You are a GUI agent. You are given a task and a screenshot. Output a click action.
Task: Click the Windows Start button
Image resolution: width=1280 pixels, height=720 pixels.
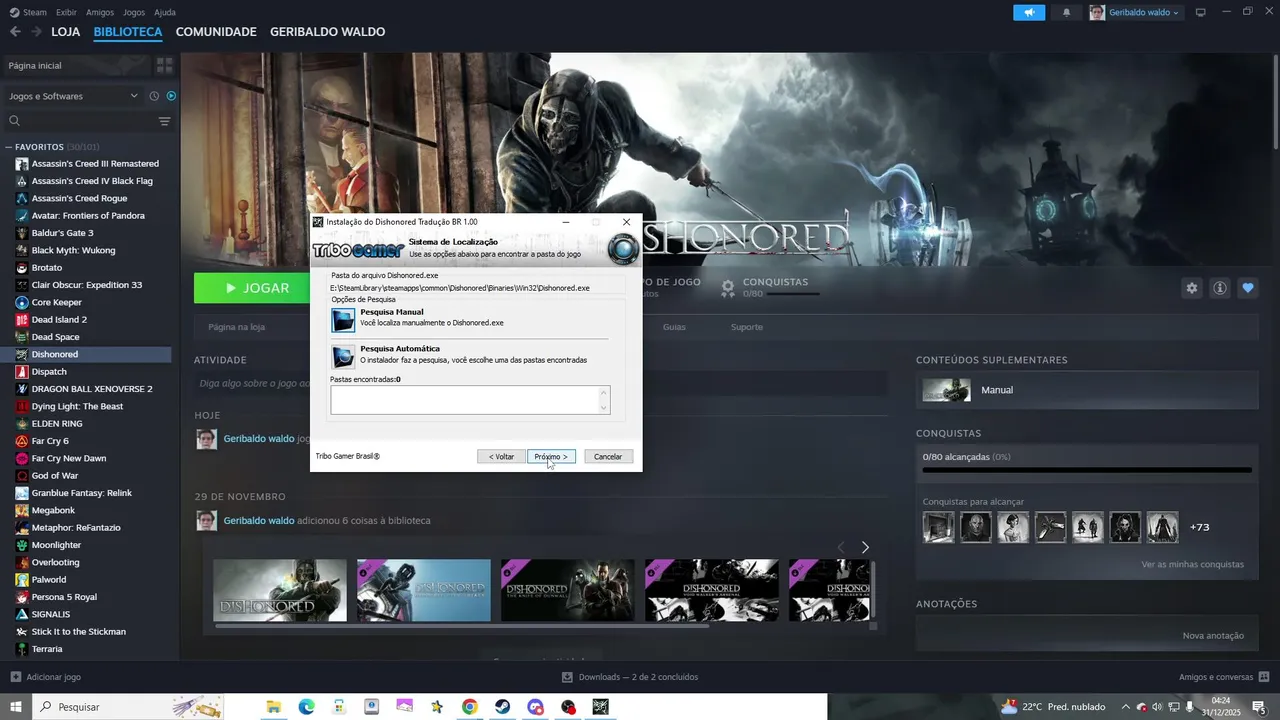[x=16, y=707]
